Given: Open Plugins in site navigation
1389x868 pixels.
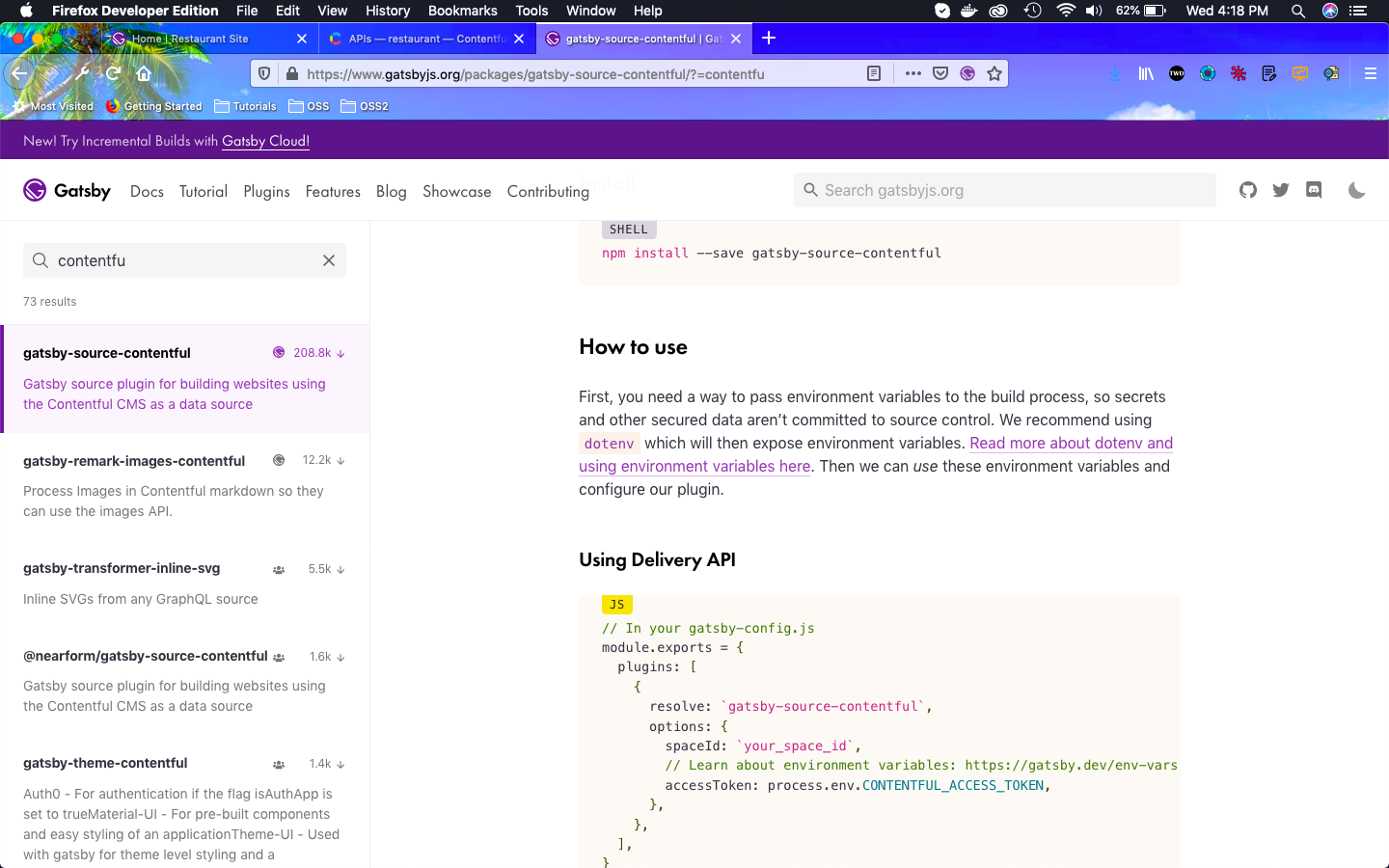Looking at the screenshot, I should tap(266, 191).
